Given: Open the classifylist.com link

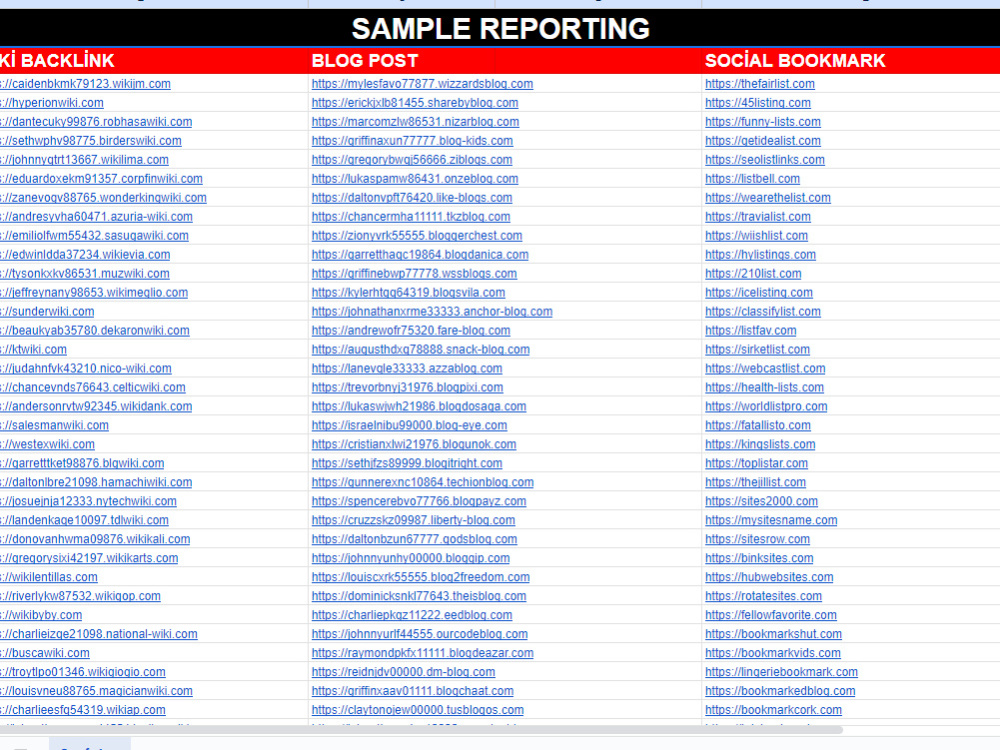Looking at the screenshot, I should pos(763,312).
